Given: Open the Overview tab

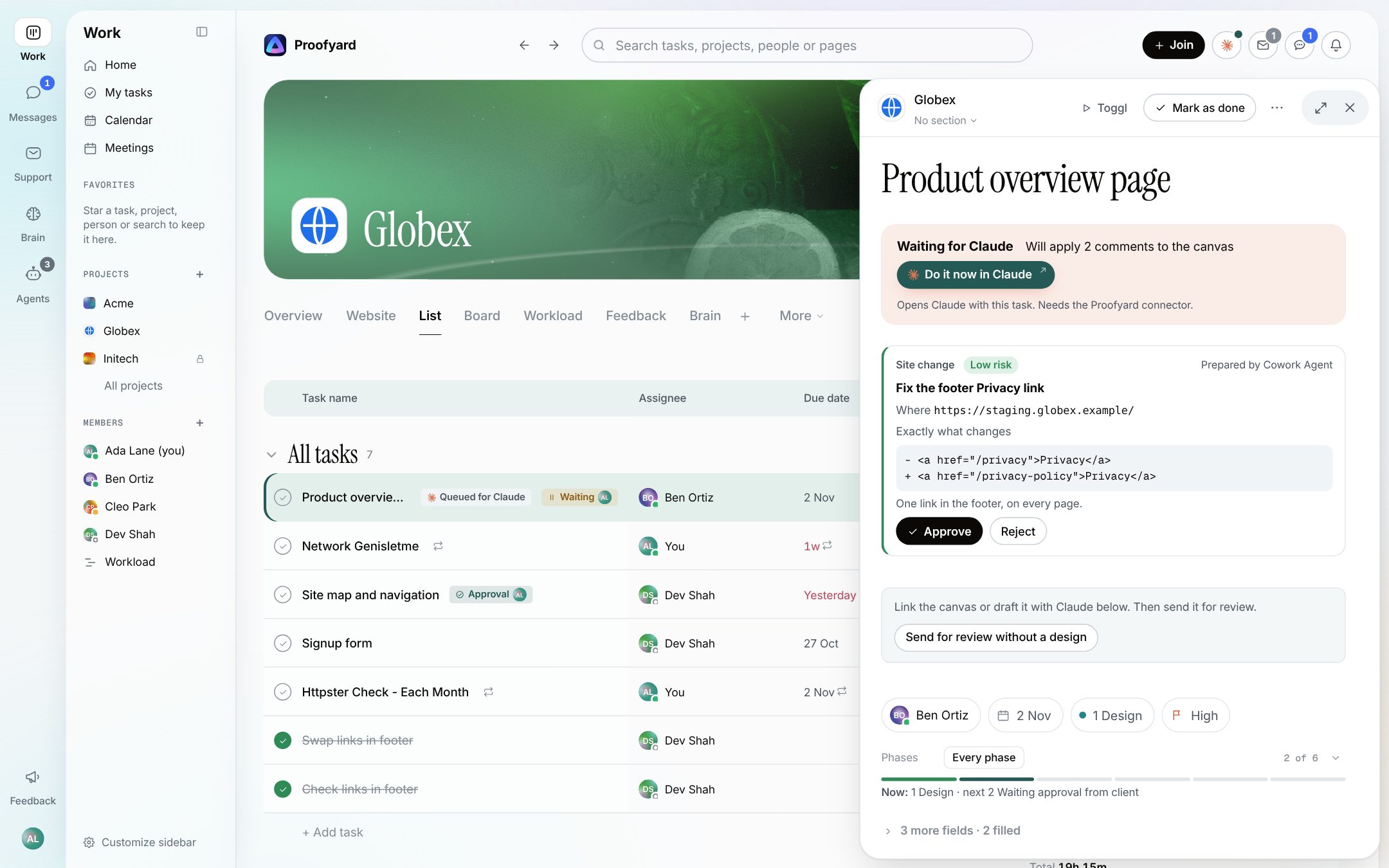Looking at the screenshot, I should click(x=293, y=316).
